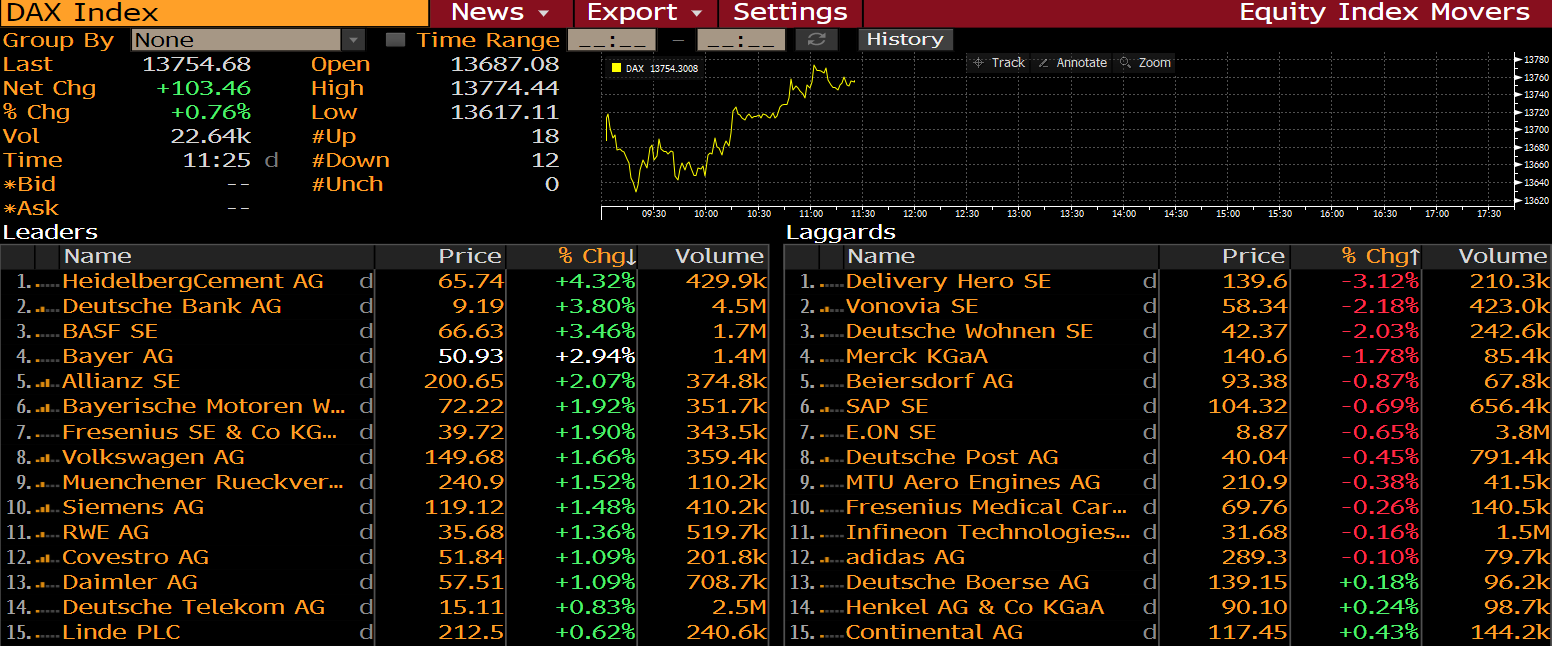Screen dimensions: 1552x646
Task: Click the Annotate pencil icon
Action: click(x=1043, y=63)
